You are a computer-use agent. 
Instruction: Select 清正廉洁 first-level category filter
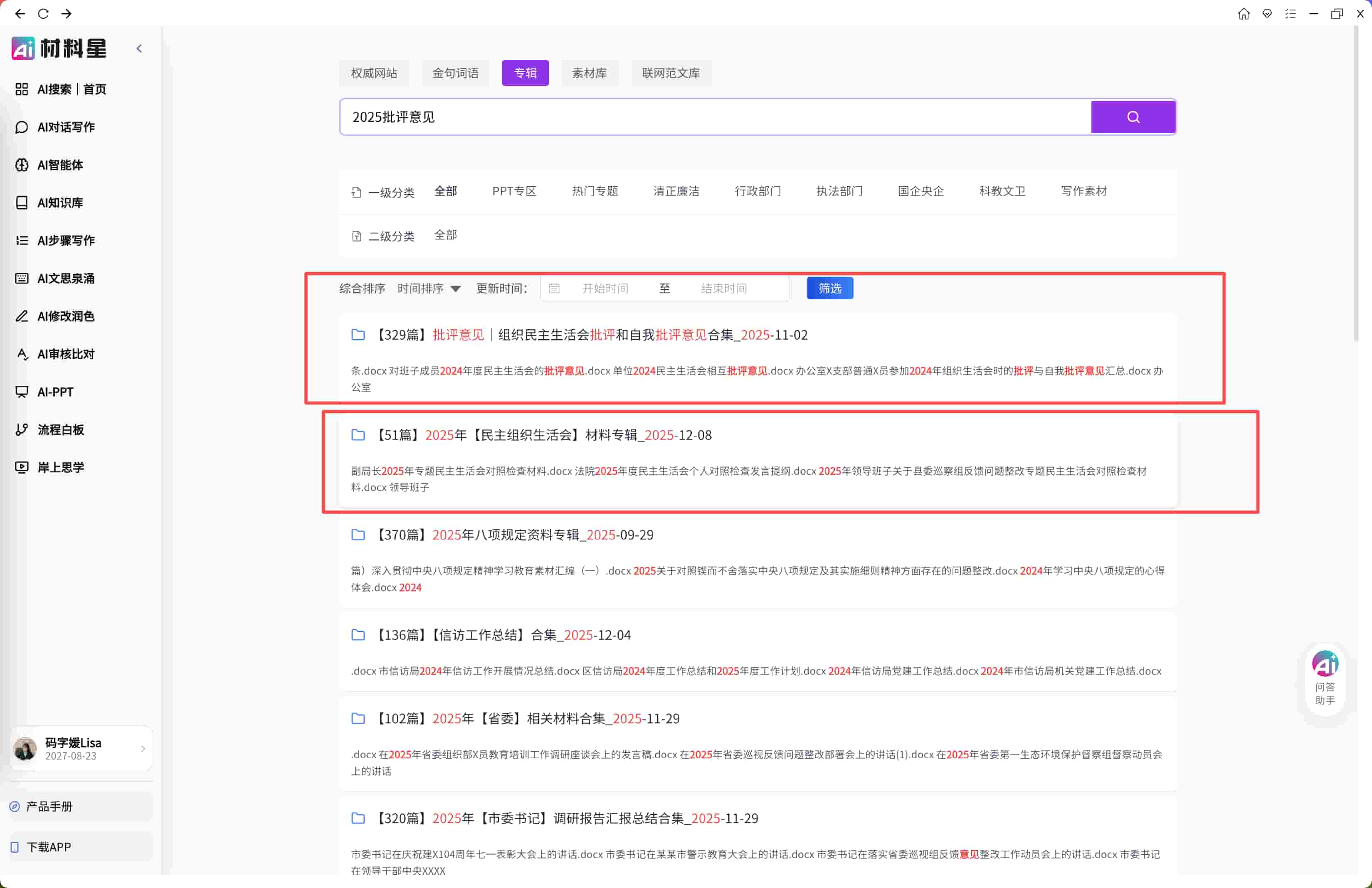pyautogui.click(x=676, y=191)
